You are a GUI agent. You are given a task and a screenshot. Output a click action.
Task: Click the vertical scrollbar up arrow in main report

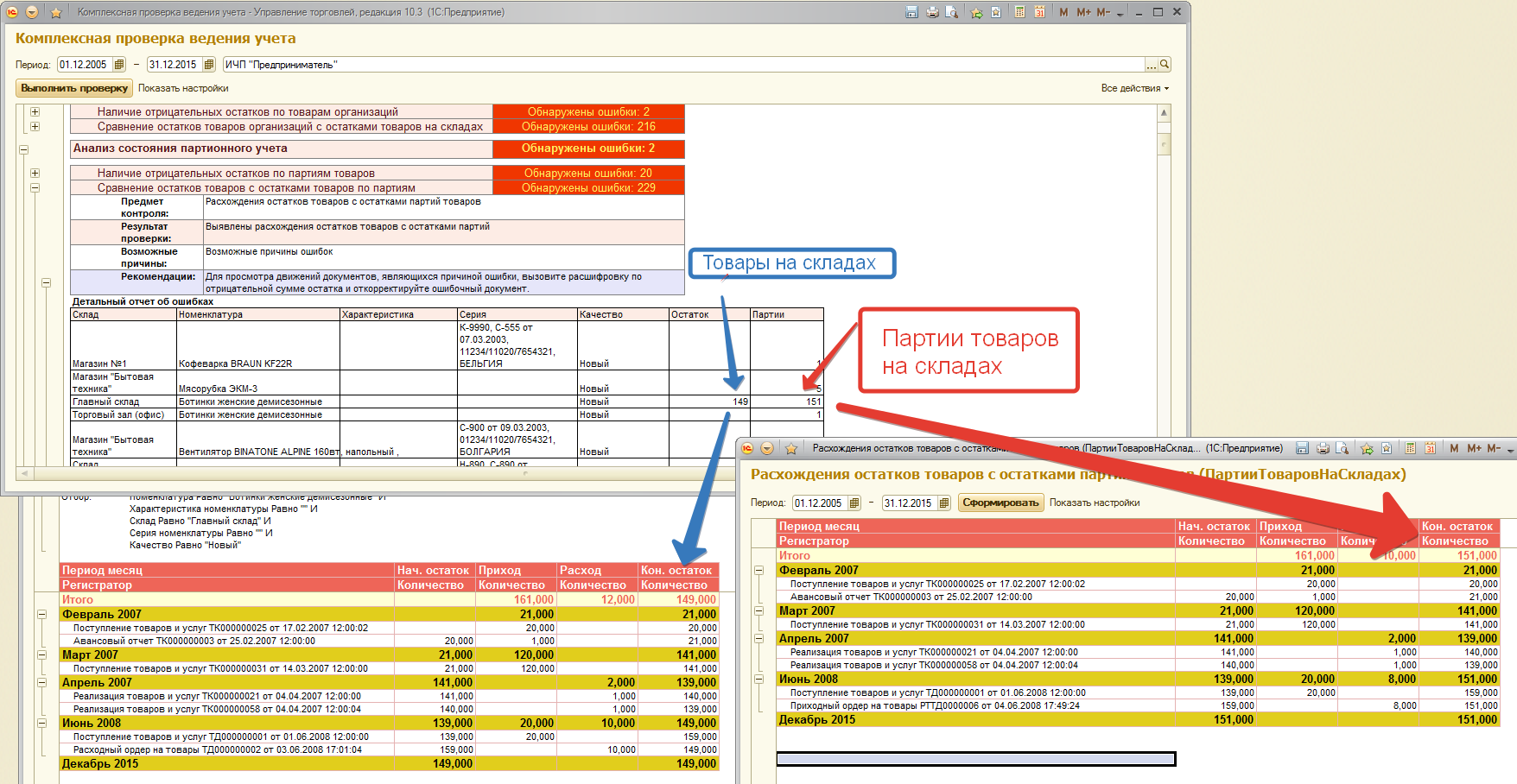click(1164, 113)
